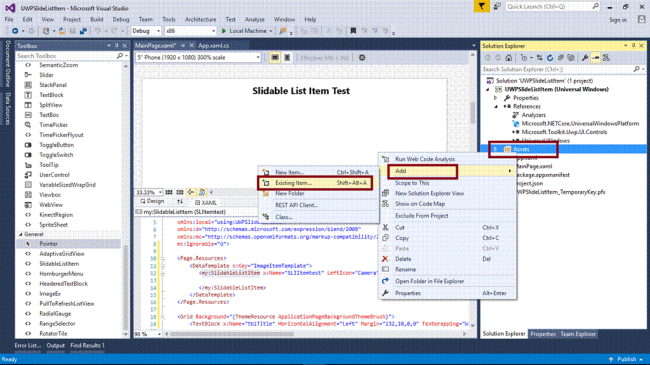650x365 pixels.
Task: Click Publish in status bar
Action: click(626, 359)
